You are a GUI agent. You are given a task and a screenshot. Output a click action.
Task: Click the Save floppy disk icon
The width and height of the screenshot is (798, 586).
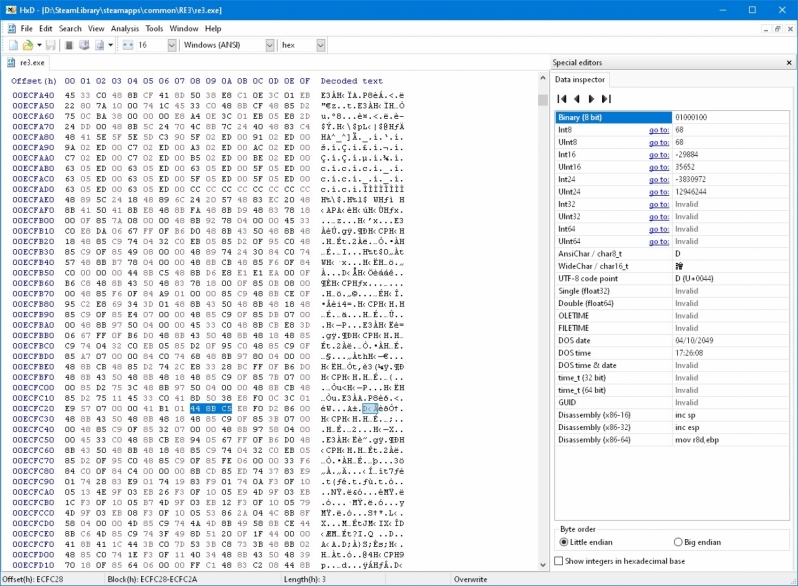point(50,45)
